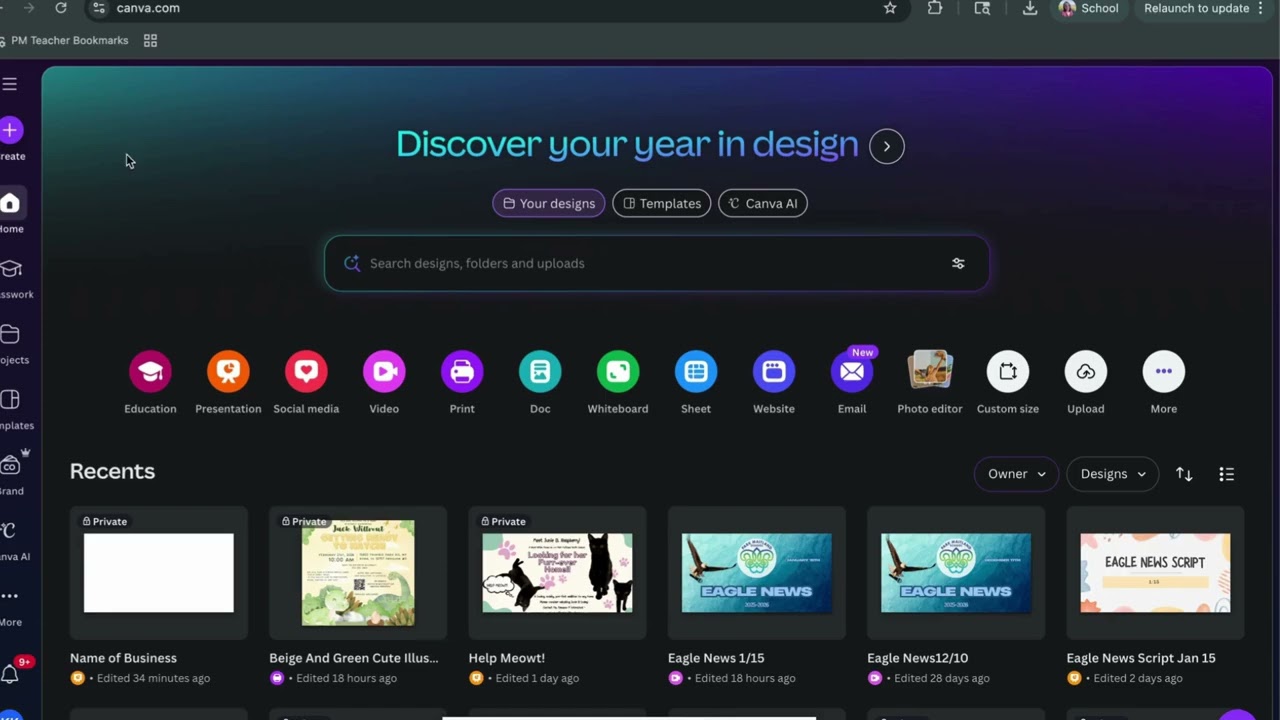Open Discover your year arrow button
The height and width of the screenshot is (720, 1280).
[x=887, y=146]
